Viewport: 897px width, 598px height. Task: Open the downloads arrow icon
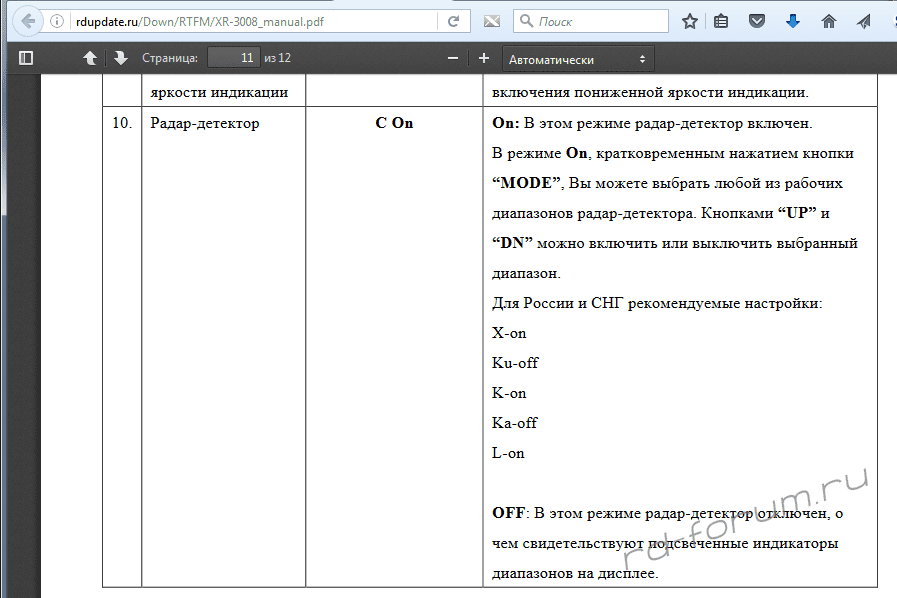[x=792, y=21]
